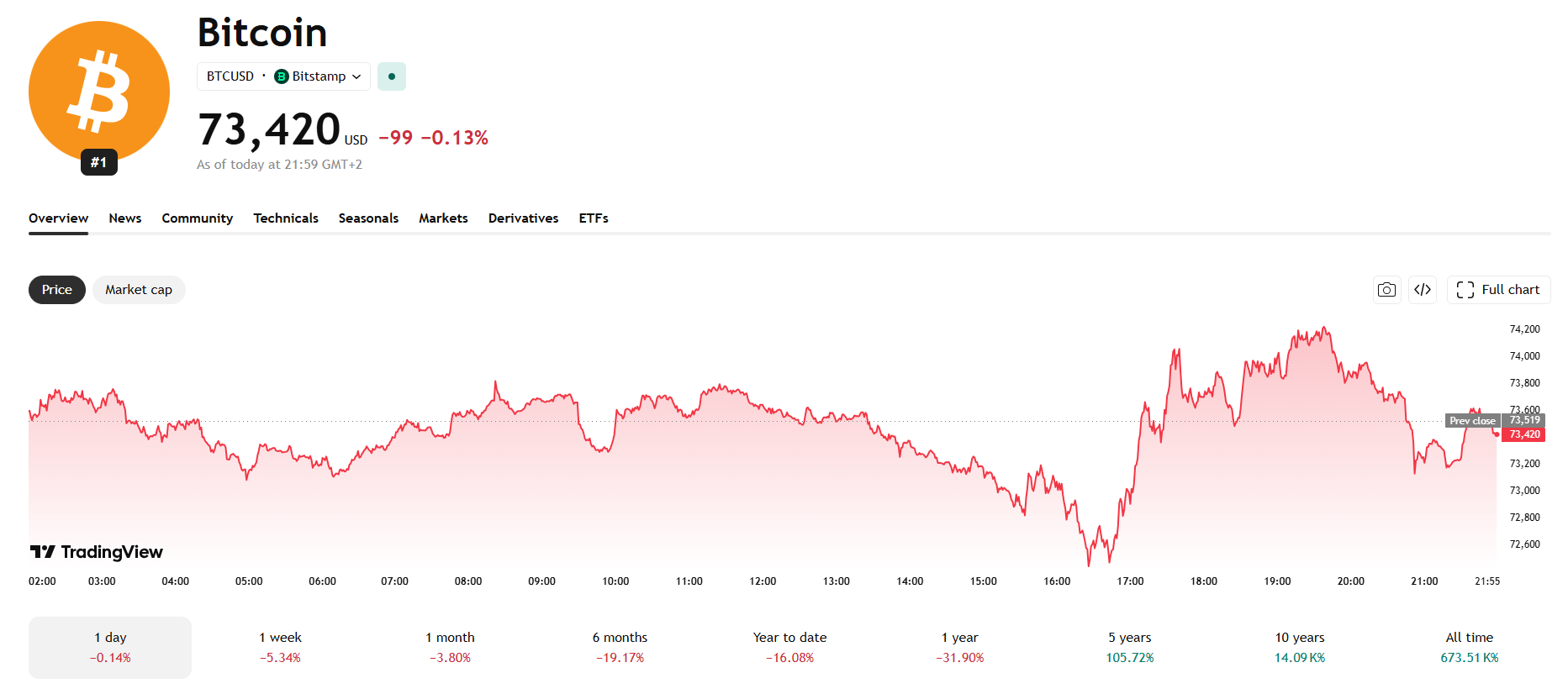This screenshot has height=694, width=1568.
Task: Click the 21:55 time axis label
Action: point(1487,581)
